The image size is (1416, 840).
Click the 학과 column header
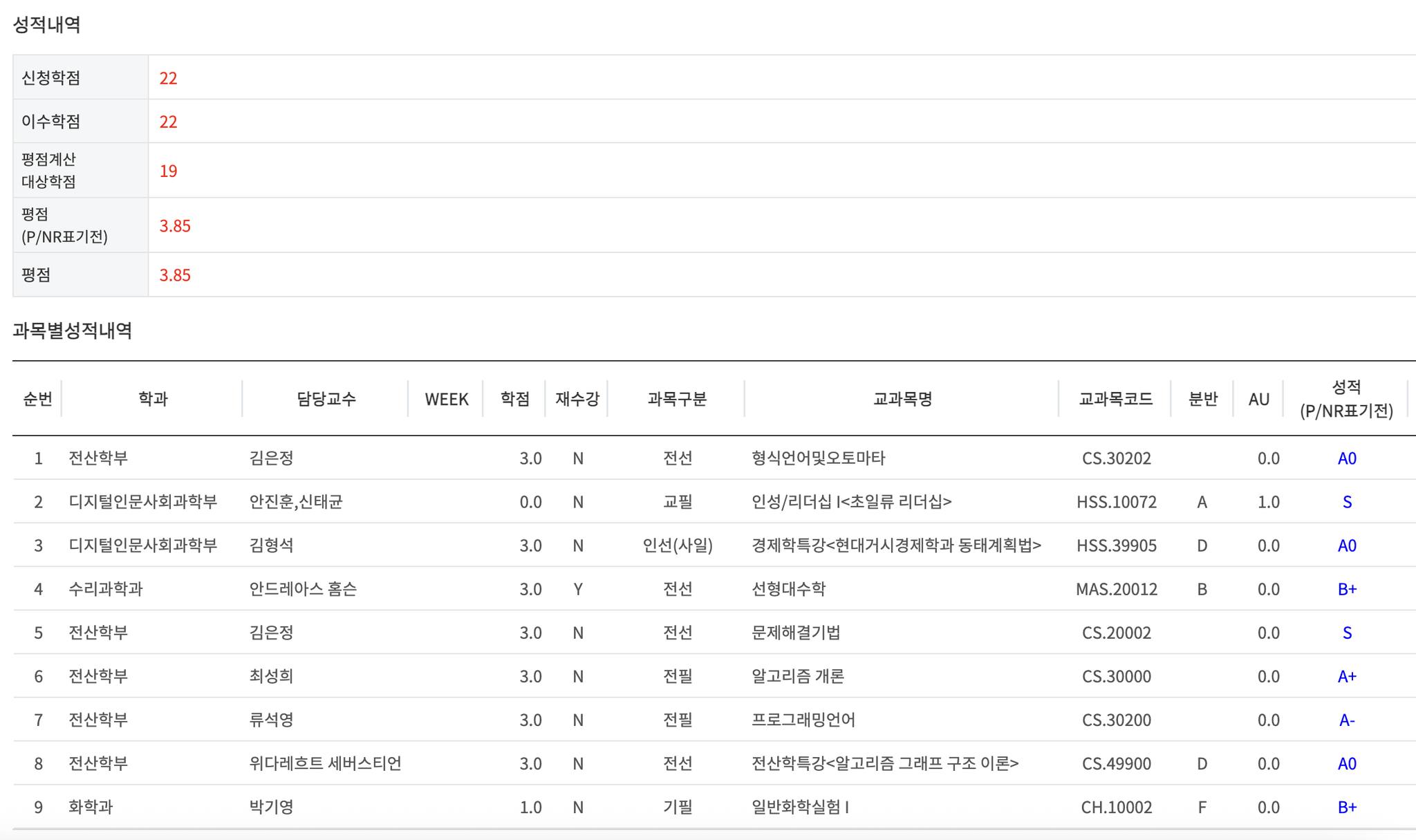[x=153, y=399]
